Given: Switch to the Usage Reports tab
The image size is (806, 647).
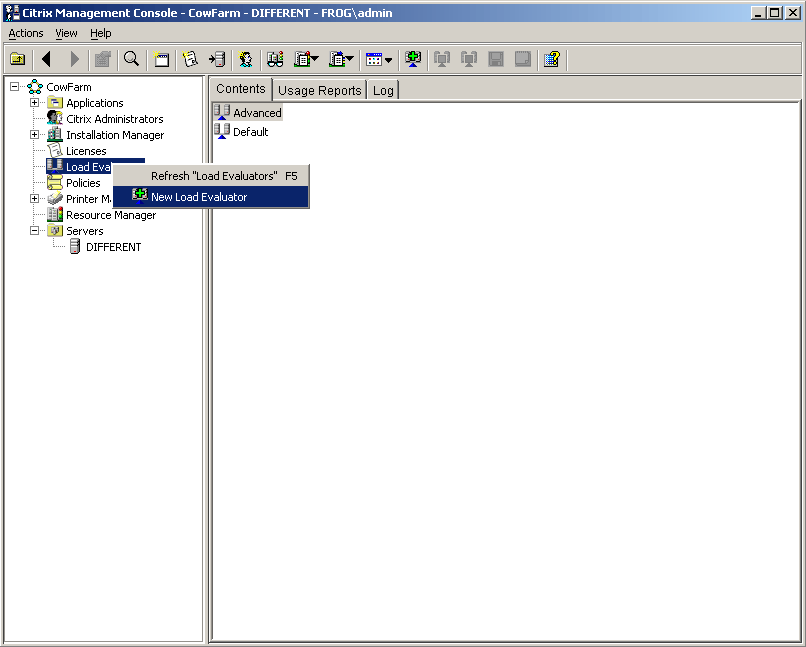Looking at the screenshot, I should tap(319, 90).
